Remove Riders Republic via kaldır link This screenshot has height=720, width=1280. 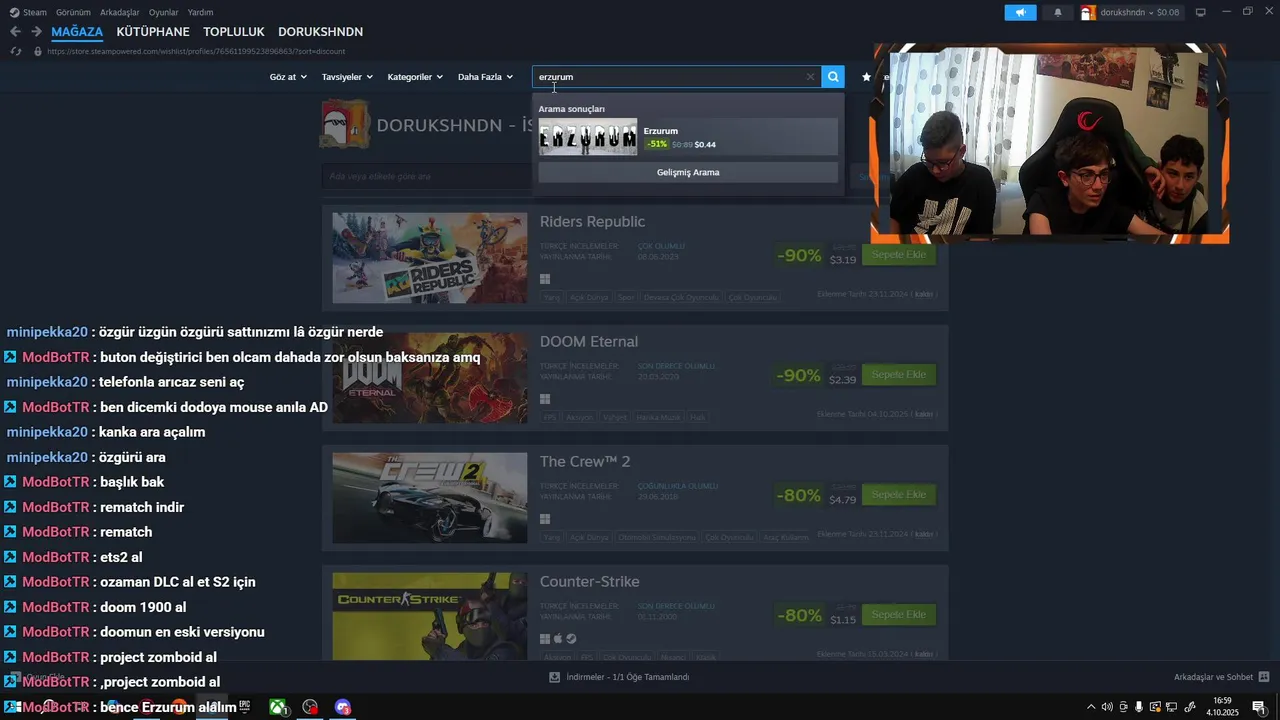[x=924, y=294]
